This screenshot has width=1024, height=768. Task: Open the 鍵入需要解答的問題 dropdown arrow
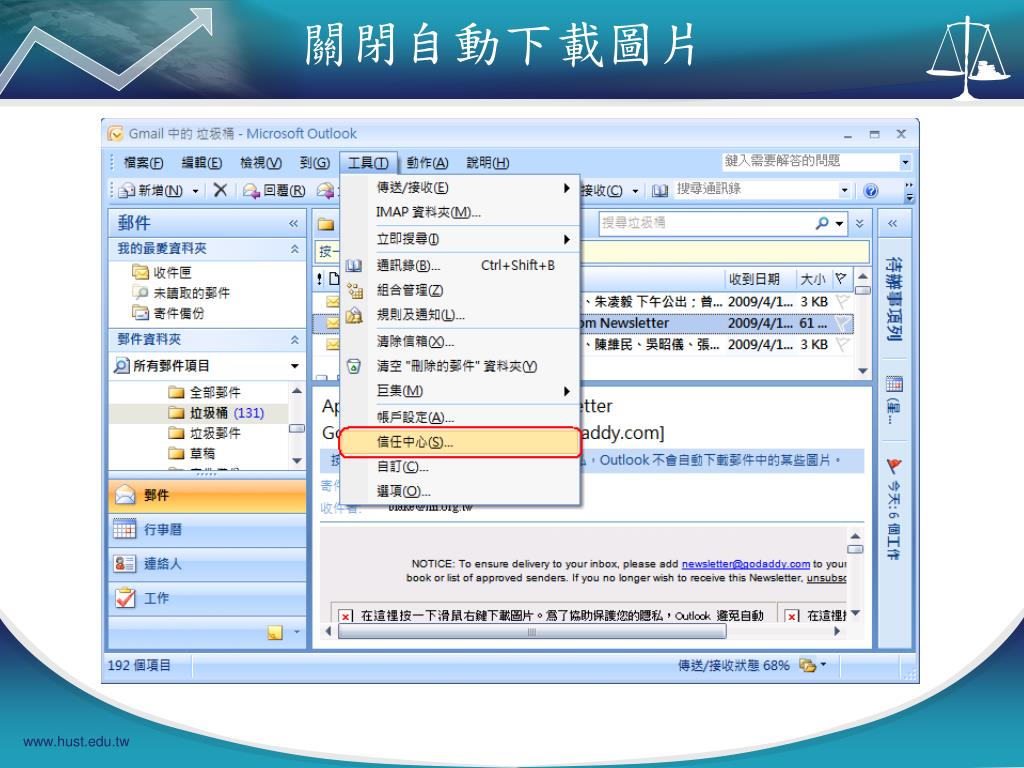pos(905,161)
